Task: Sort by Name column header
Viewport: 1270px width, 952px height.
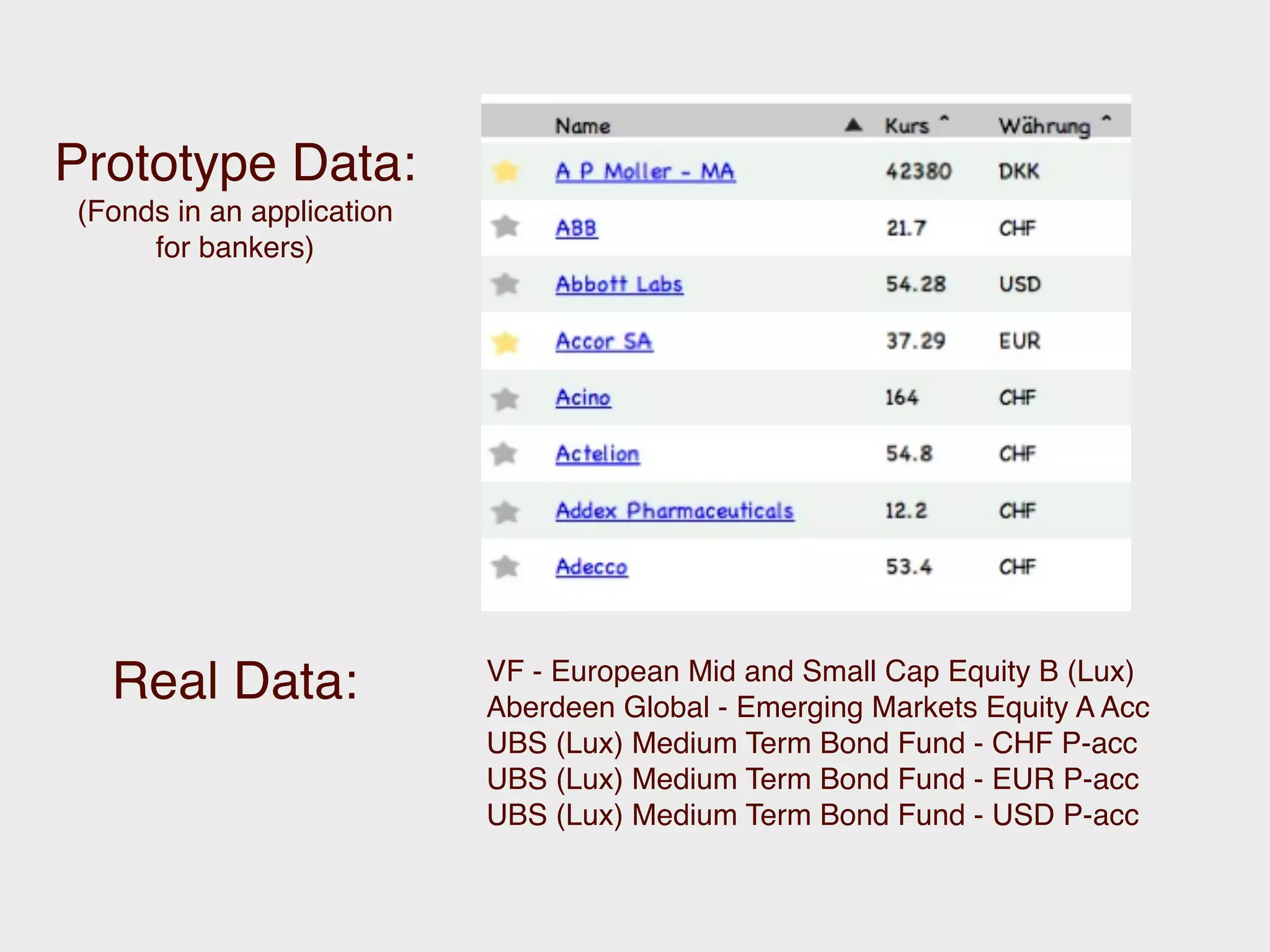Action: [x=582, y=126]
